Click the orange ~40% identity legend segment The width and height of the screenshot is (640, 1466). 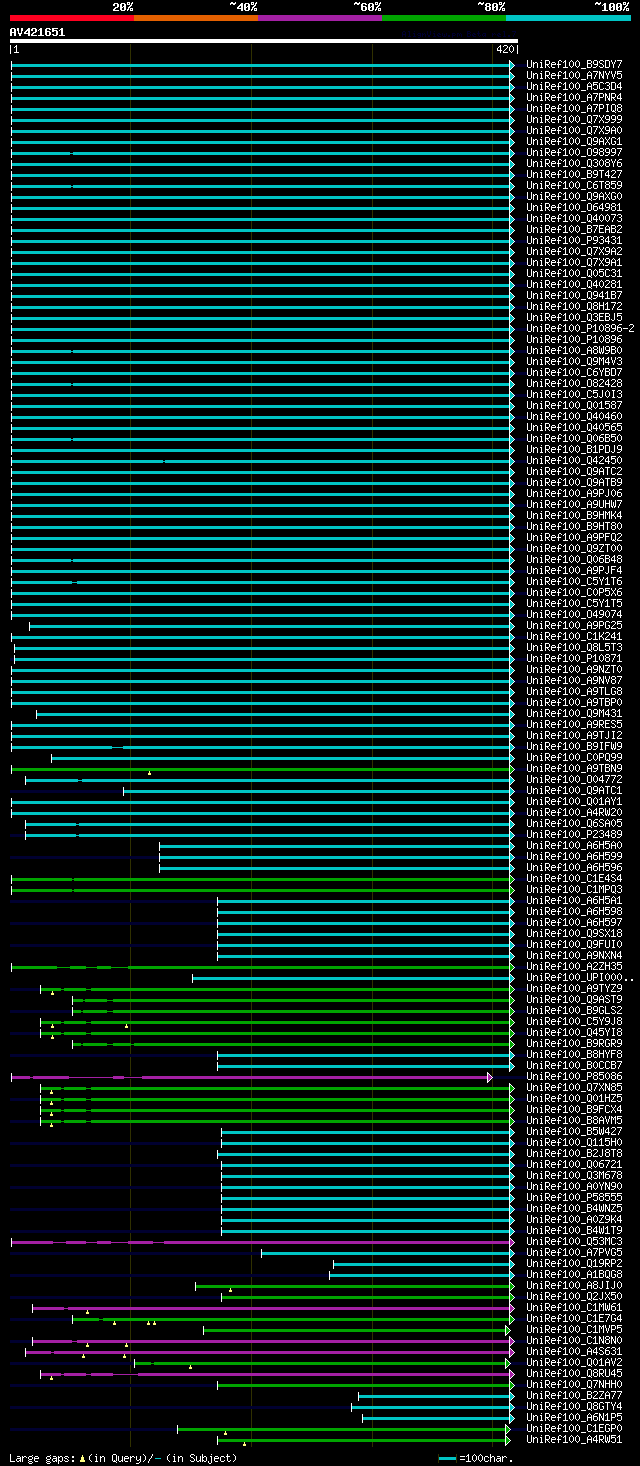pyautogui.click(x=195, y=17)
